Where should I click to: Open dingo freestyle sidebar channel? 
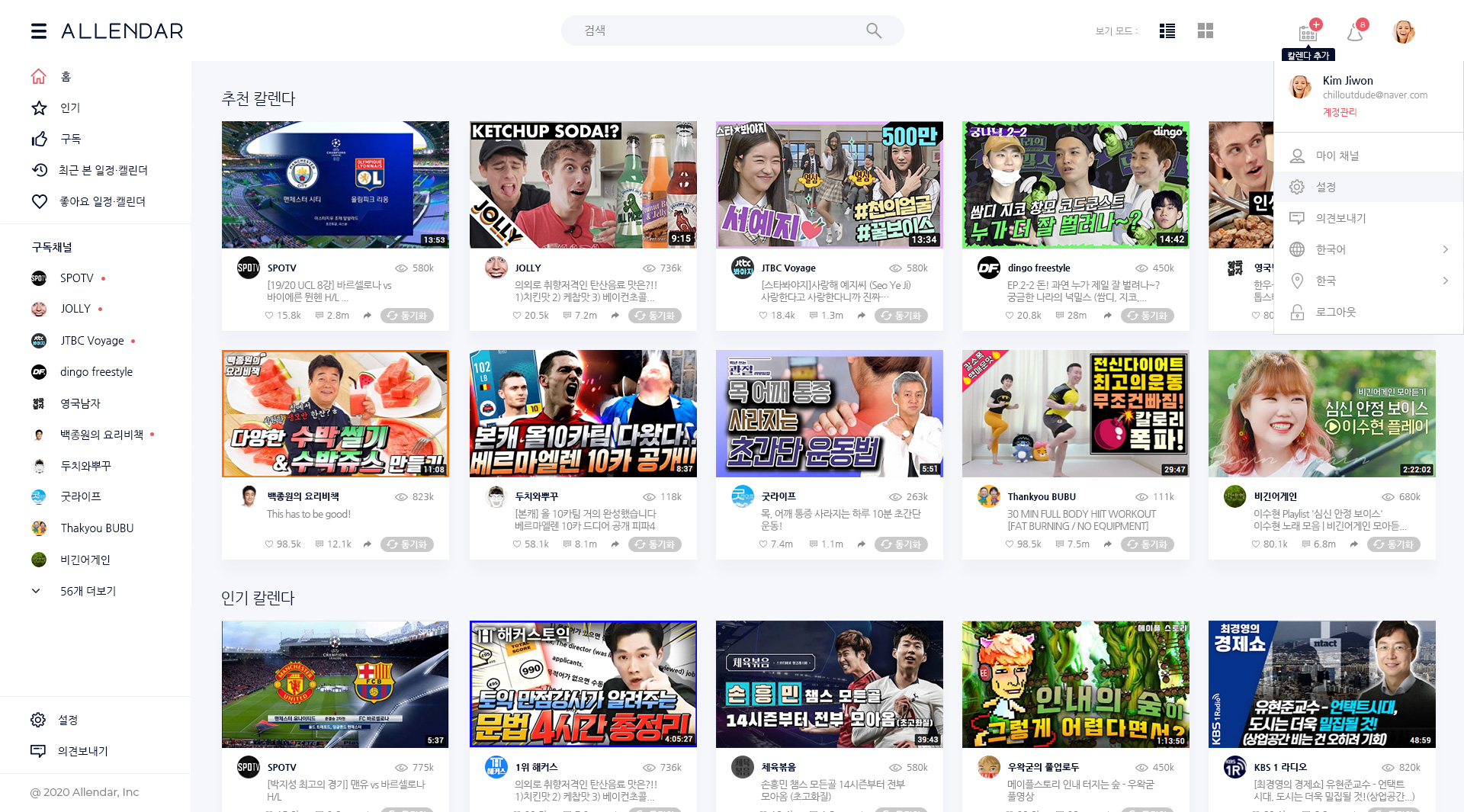click(95, 372)
